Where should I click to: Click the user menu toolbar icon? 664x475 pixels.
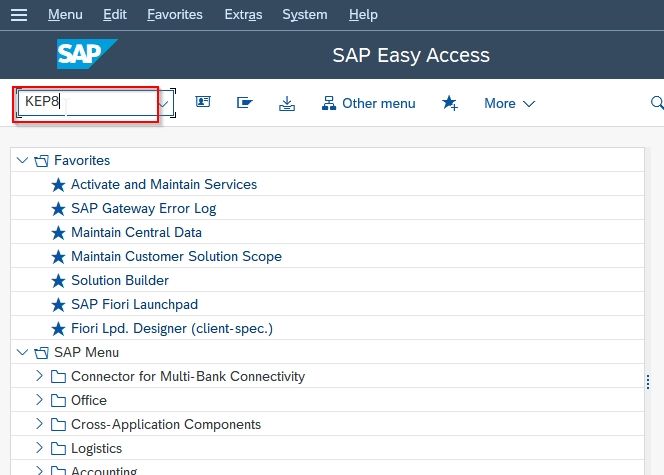(x=203, y=102)
